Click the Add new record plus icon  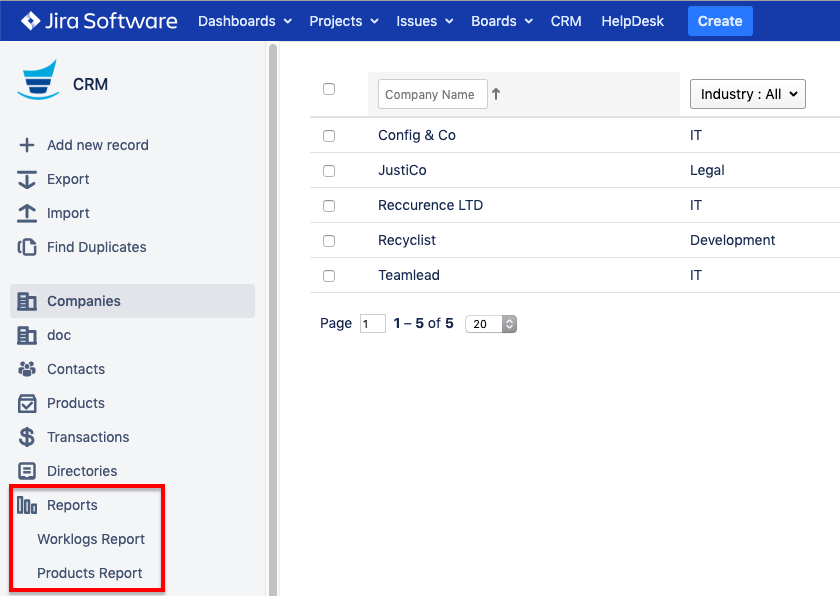click(27, 145)
